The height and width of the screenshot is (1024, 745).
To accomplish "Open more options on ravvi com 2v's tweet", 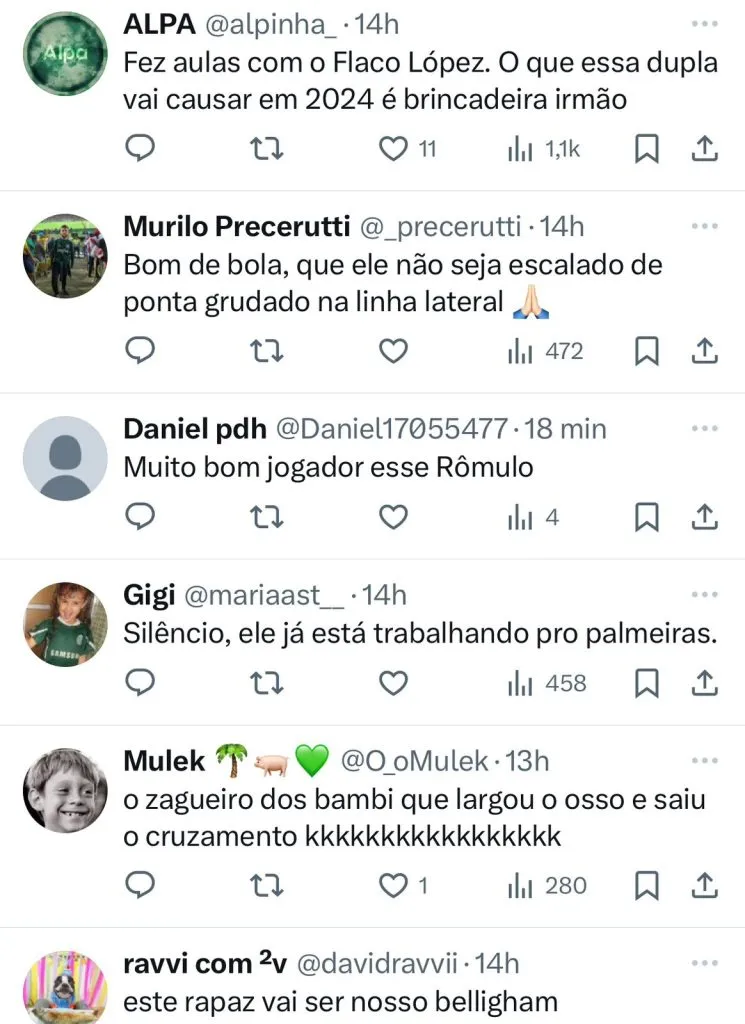I will [704, 962].
